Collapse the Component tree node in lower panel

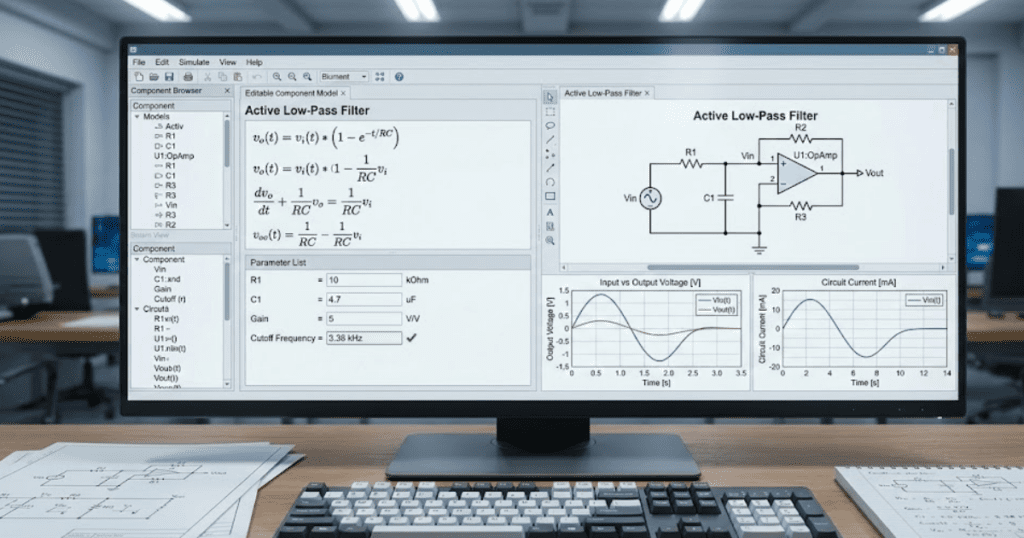pos(137,259)
